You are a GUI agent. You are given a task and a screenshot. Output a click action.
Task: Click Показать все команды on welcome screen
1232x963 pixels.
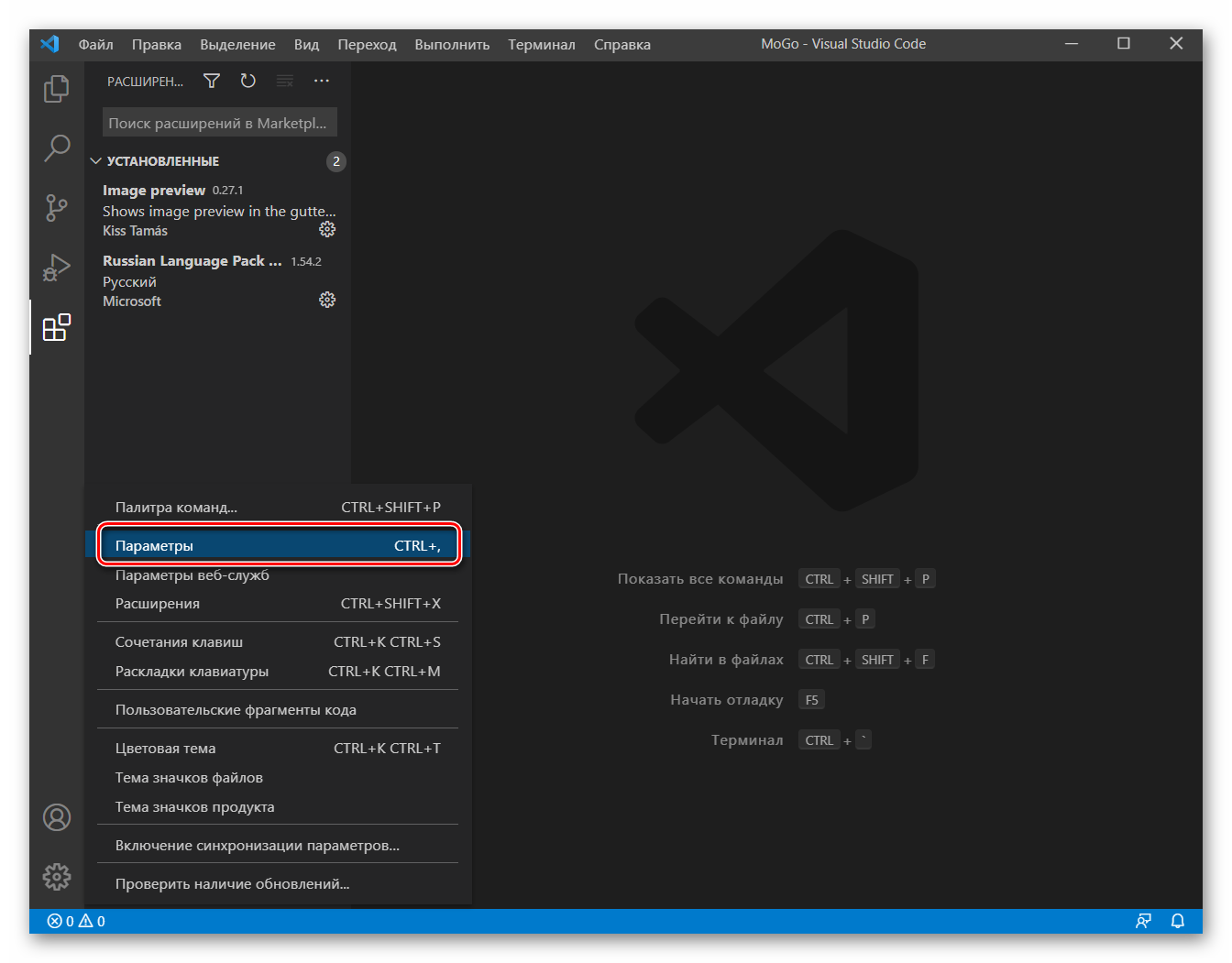click(x=700, y=579)
